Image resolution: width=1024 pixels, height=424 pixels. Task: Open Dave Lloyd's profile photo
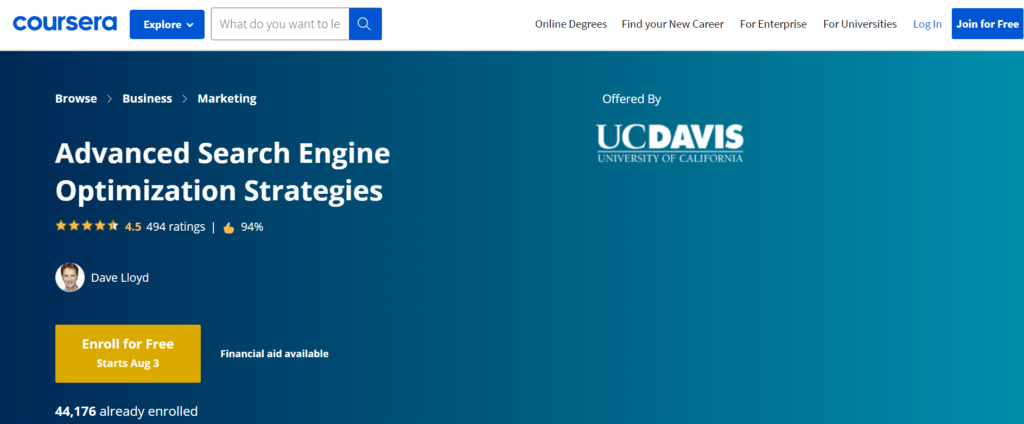[x=70, y=278]
